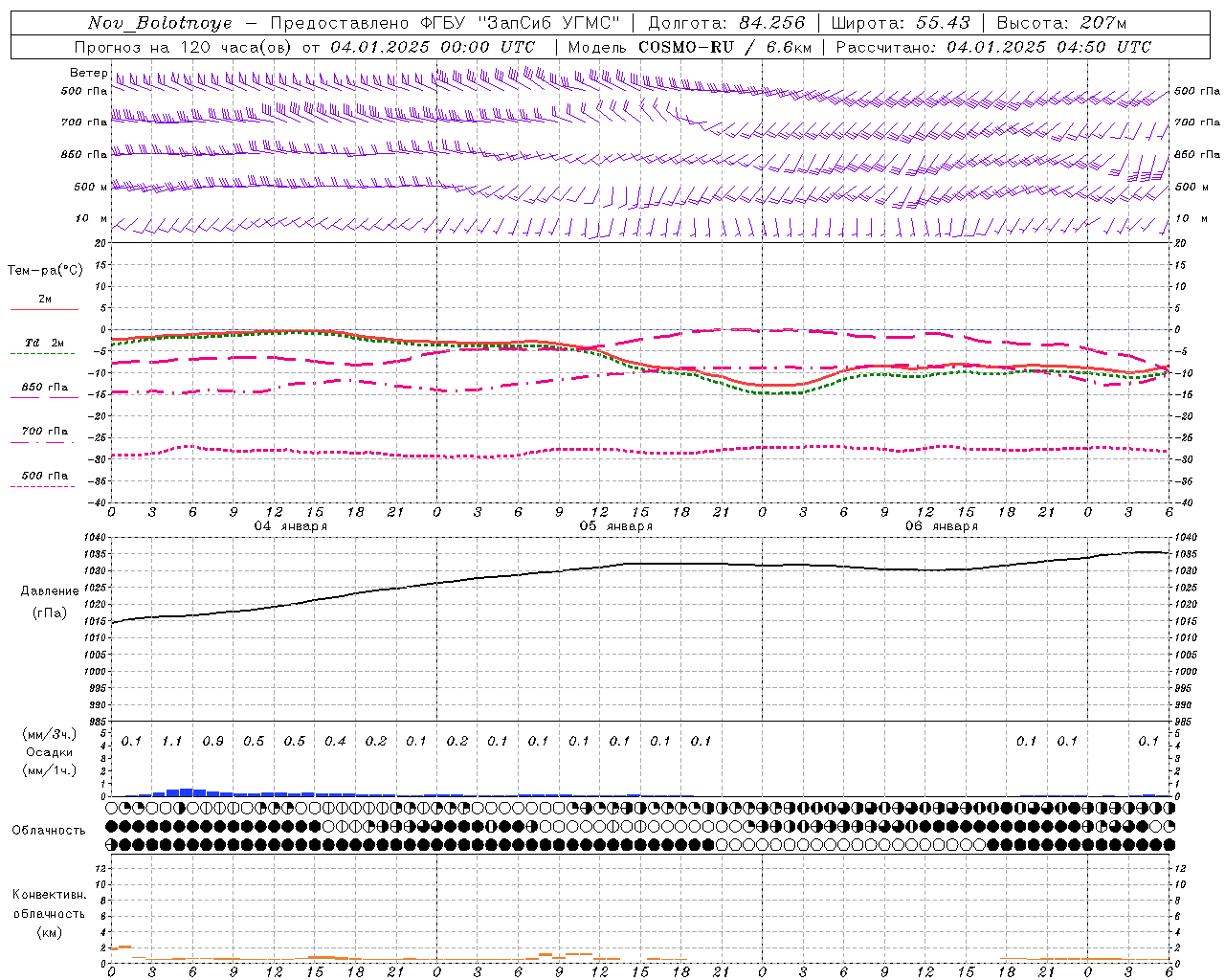Click "12" on left convective cloud axis

(99, 868)
